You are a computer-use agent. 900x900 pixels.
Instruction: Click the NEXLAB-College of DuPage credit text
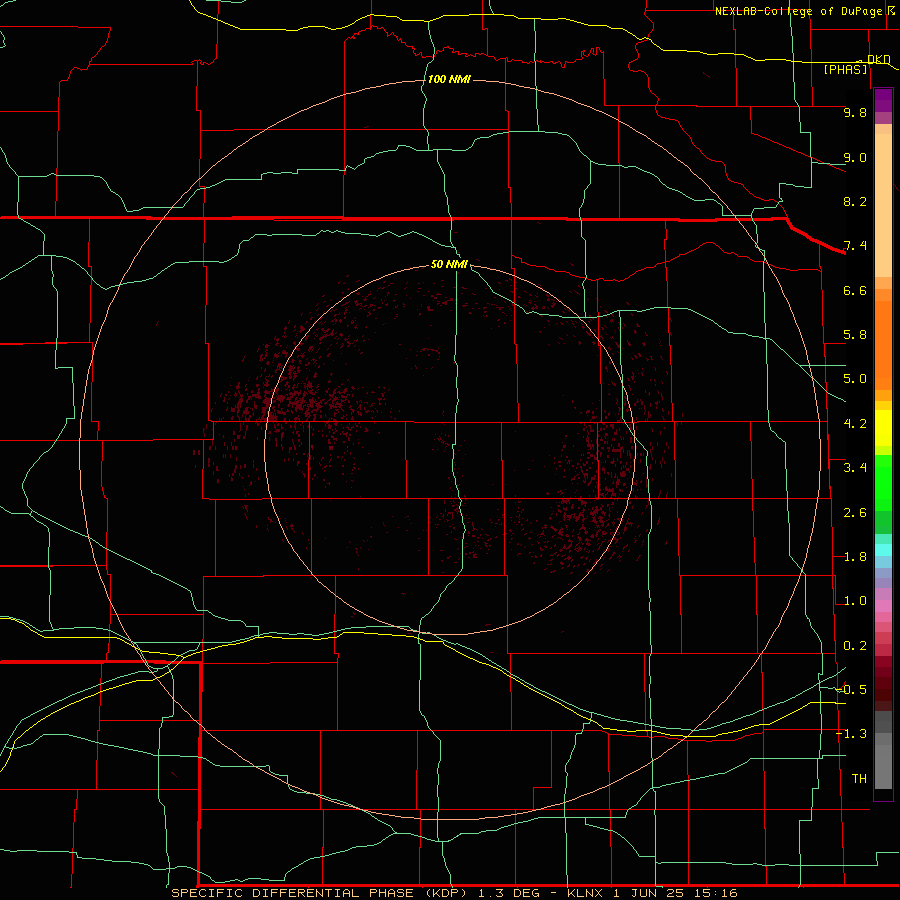click(x=798, y=11)
